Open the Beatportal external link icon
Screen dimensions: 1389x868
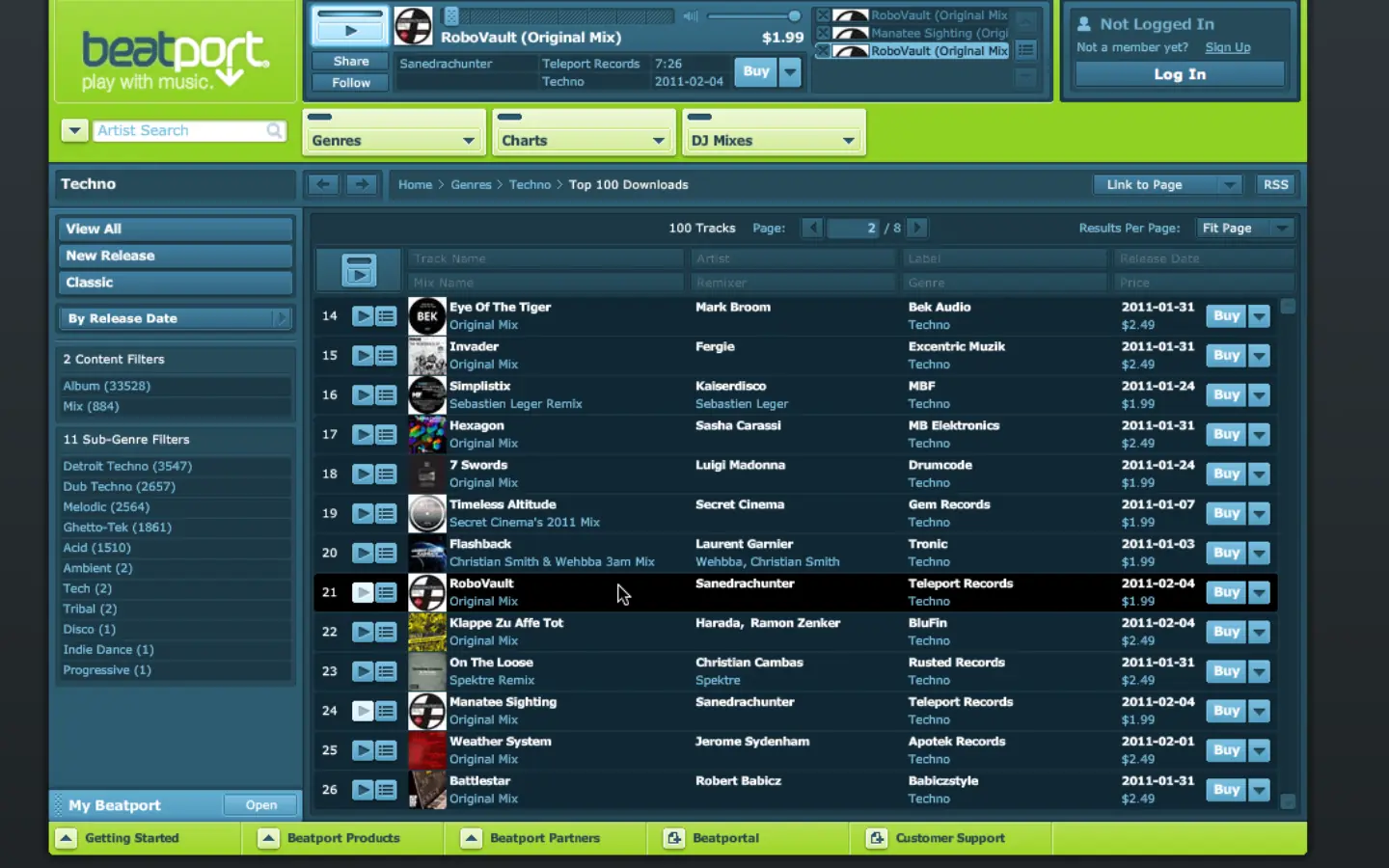(x=673, y=838)
